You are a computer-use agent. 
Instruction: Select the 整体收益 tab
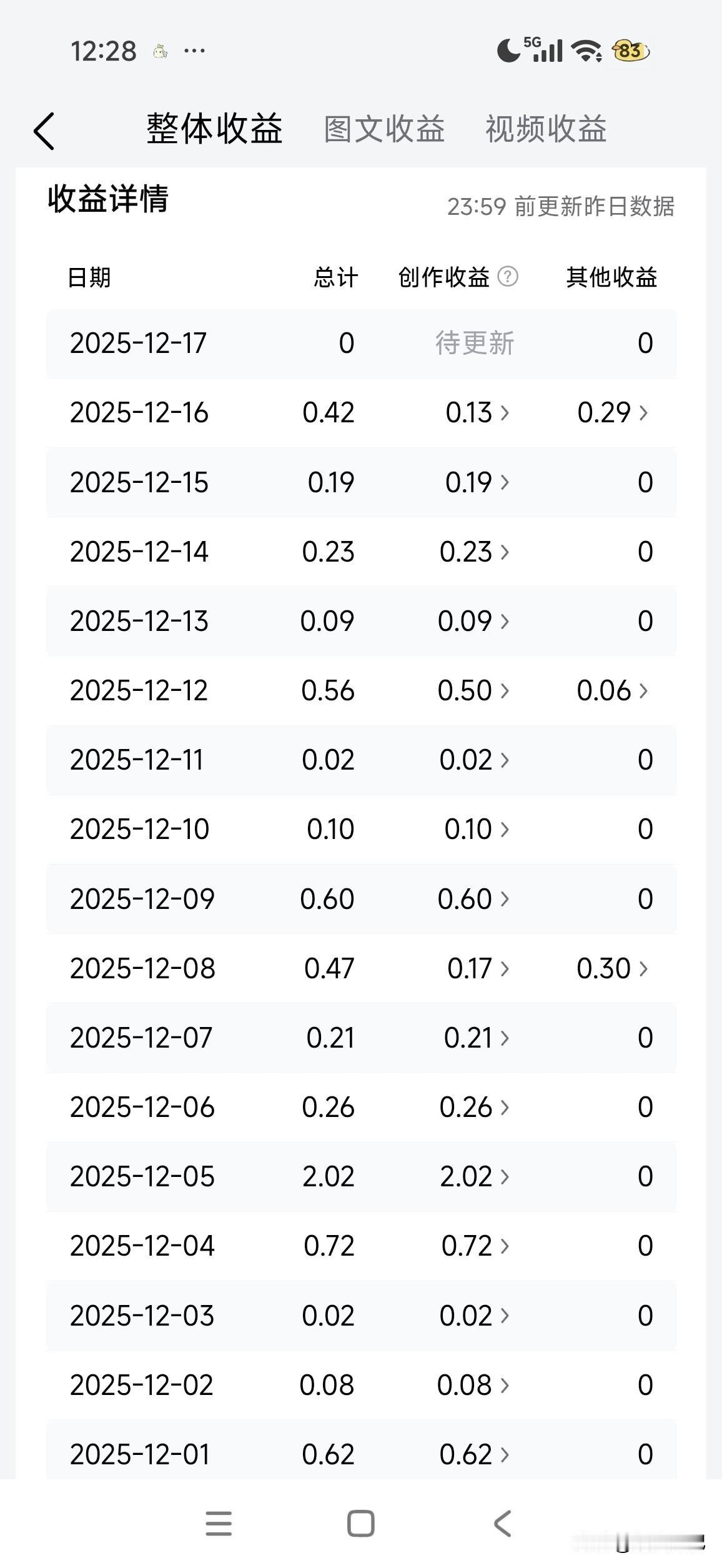tap(214, 129)
